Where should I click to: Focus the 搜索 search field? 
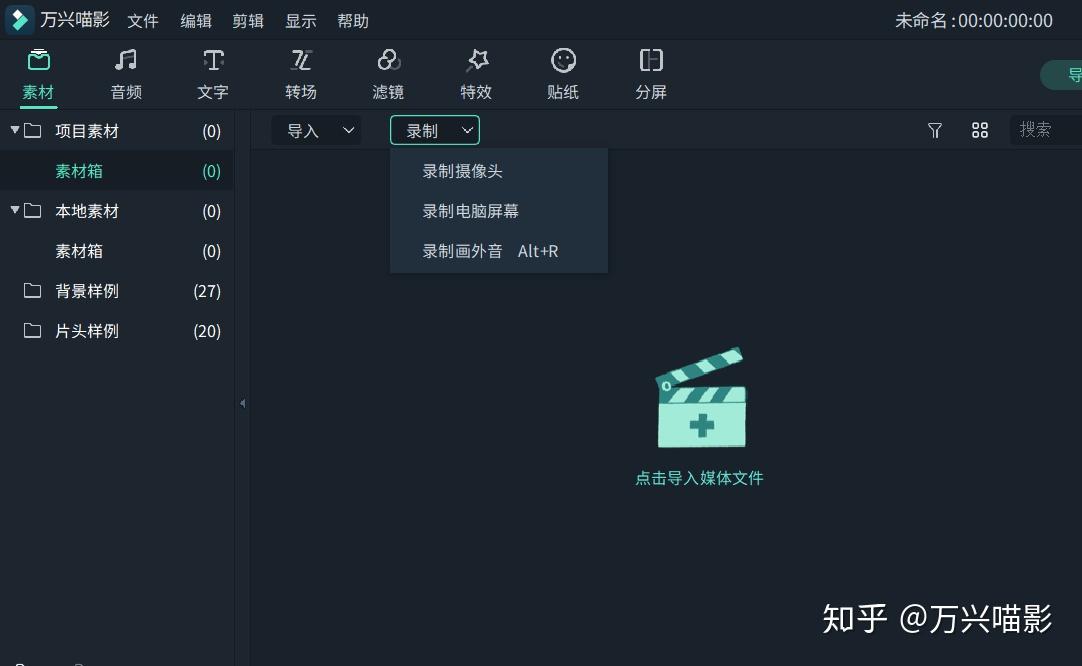pos(1046,130)
